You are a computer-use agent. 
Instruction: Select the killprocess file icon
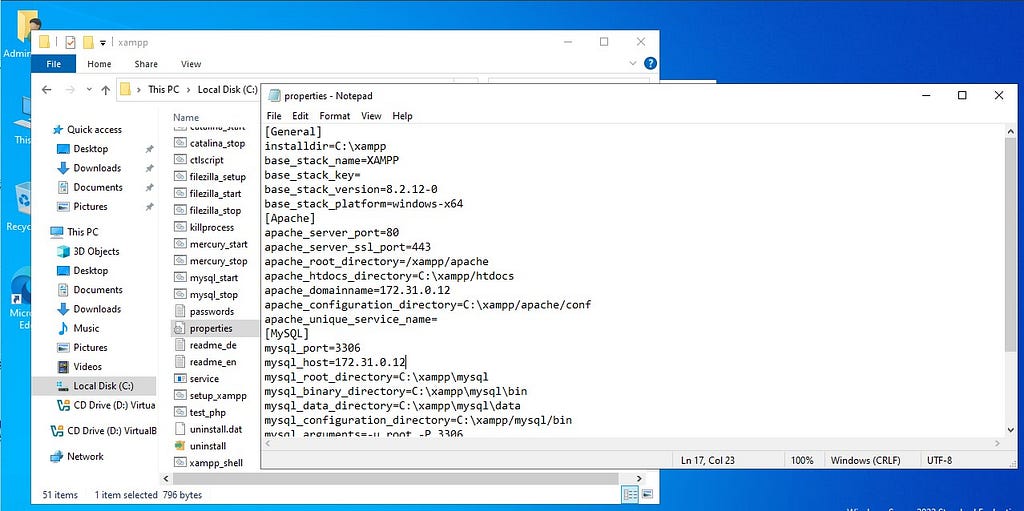180,227
